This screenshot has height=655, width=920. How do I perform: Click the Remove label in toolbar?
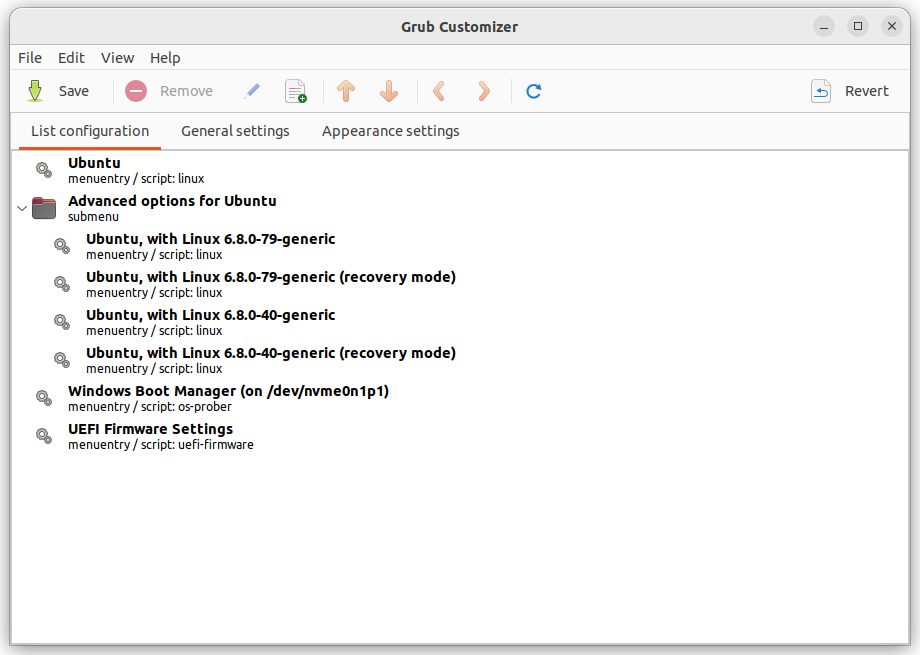(x=186, y=91)
